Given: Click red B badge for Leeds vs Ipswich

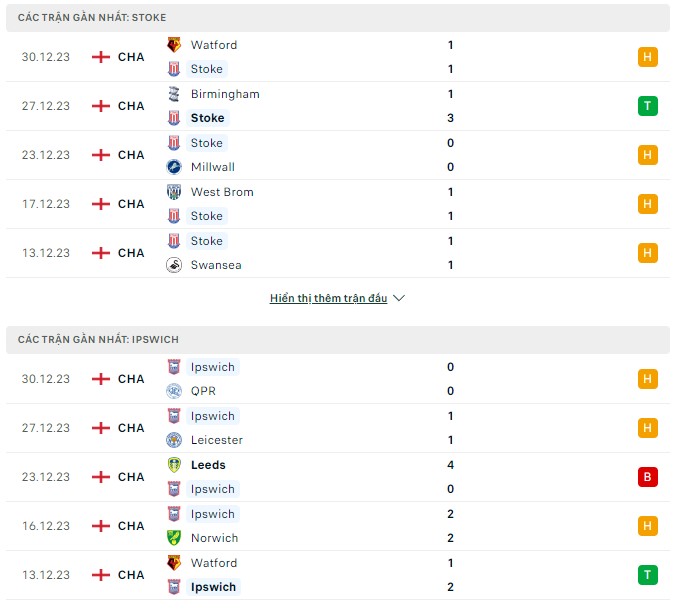Looking at the screenshot, I should 647,476.
